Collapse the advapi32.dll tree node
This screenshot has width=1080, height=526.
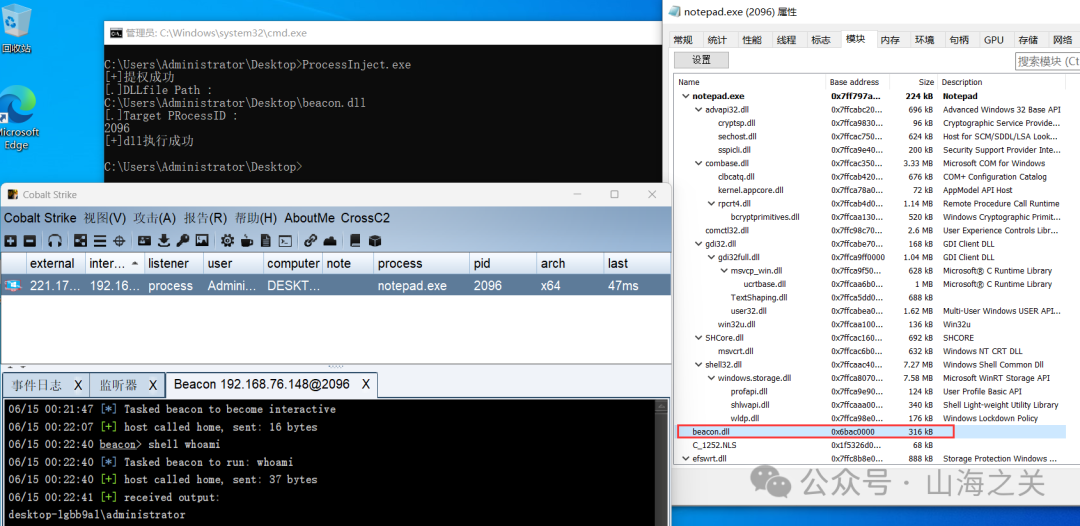[x=698, y=109]
